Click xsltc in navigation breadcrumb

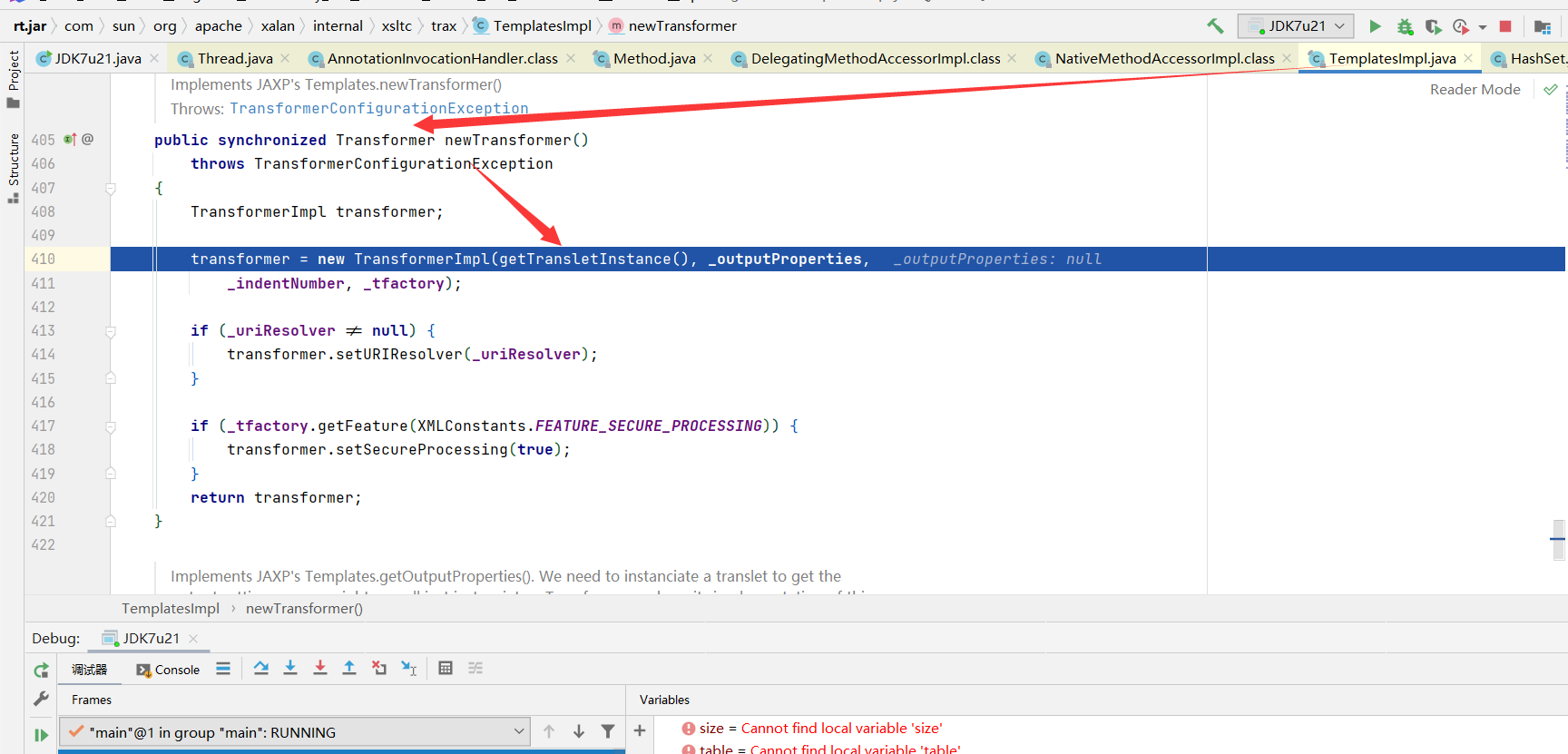397,26
